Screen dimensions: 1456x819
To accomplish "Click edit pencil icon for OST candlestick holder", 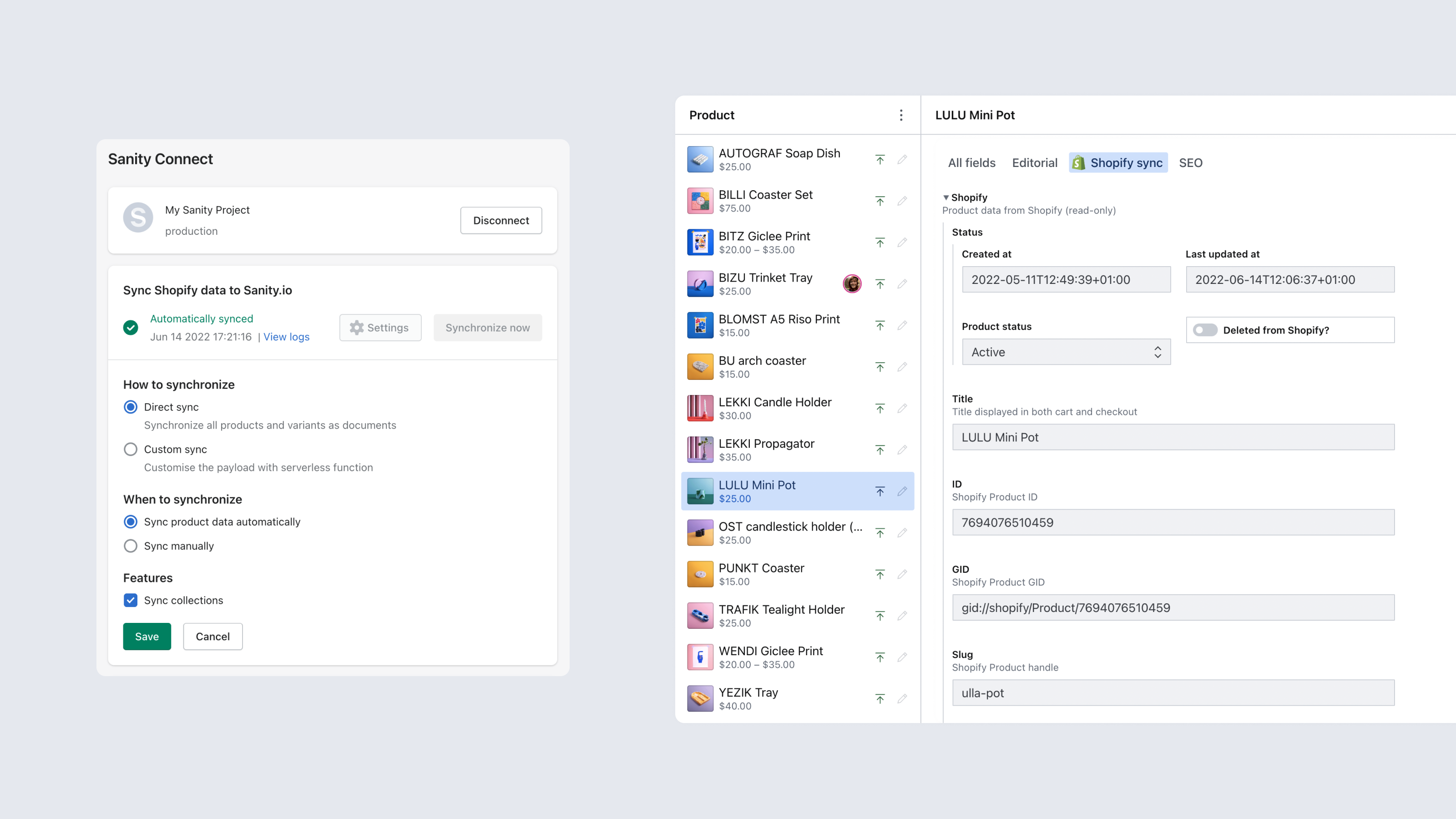I will pyautogui.click(x=902, y=532).
